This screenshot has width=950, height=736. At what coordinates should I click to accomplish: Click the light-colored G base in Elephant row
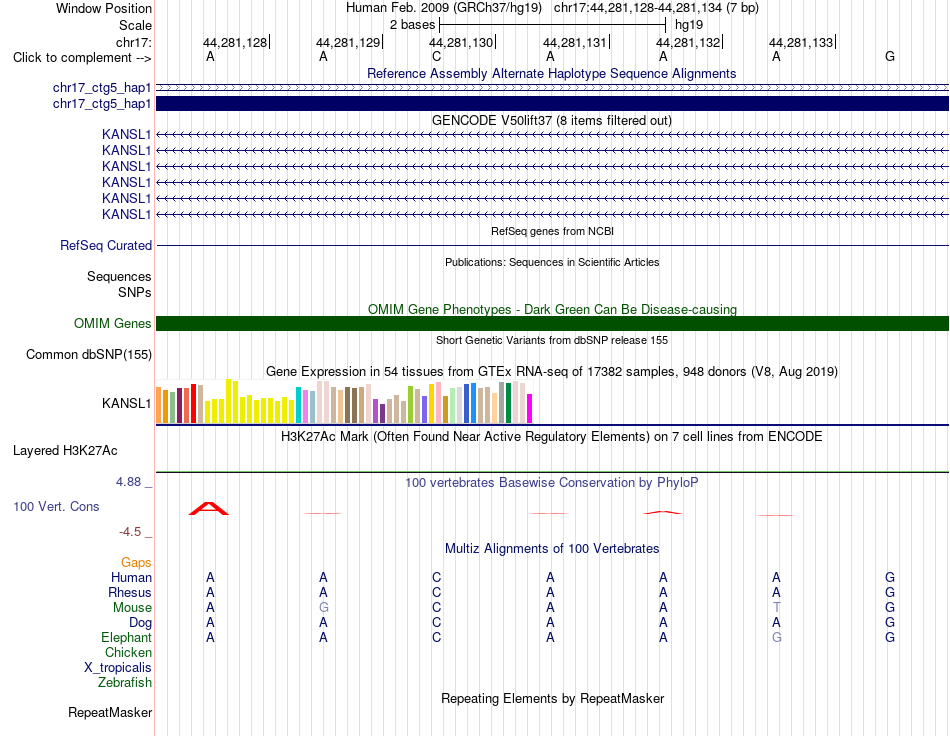tap(776, 637)
